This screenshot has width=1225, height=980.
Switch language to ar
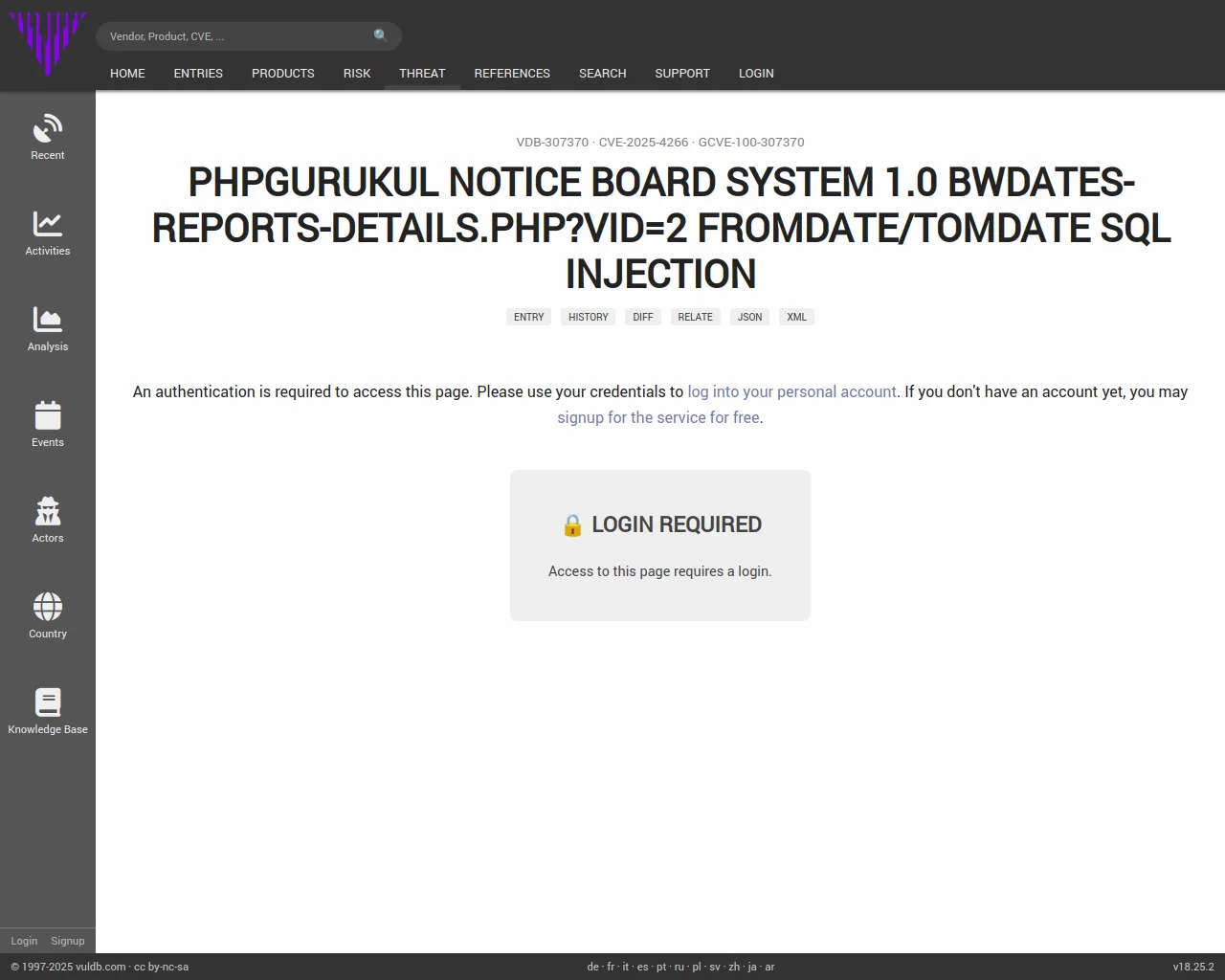click(x=769, y=967)
